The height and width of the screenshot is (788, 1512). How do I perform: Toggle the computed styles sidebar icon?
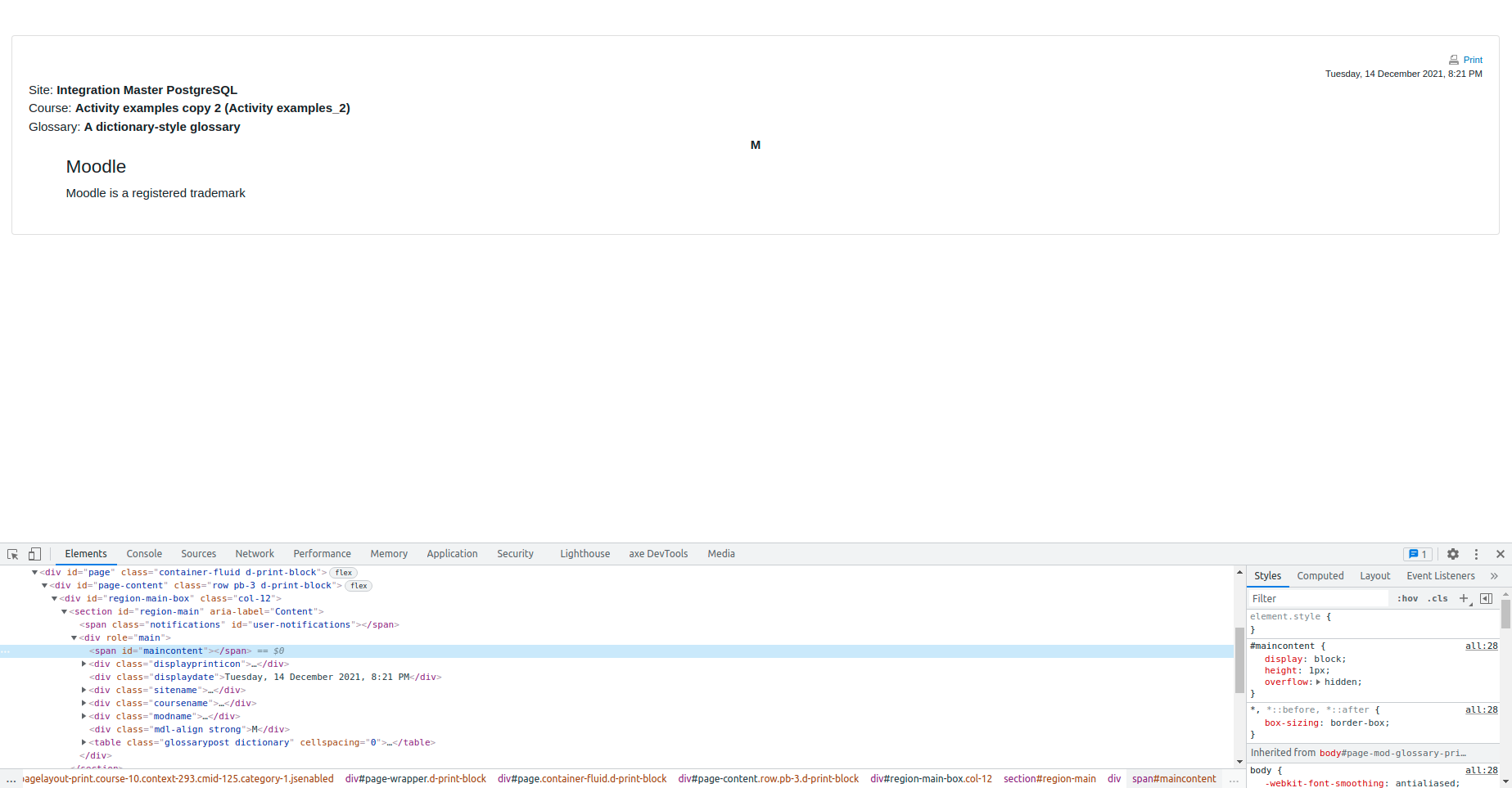tap(1487, 598)
